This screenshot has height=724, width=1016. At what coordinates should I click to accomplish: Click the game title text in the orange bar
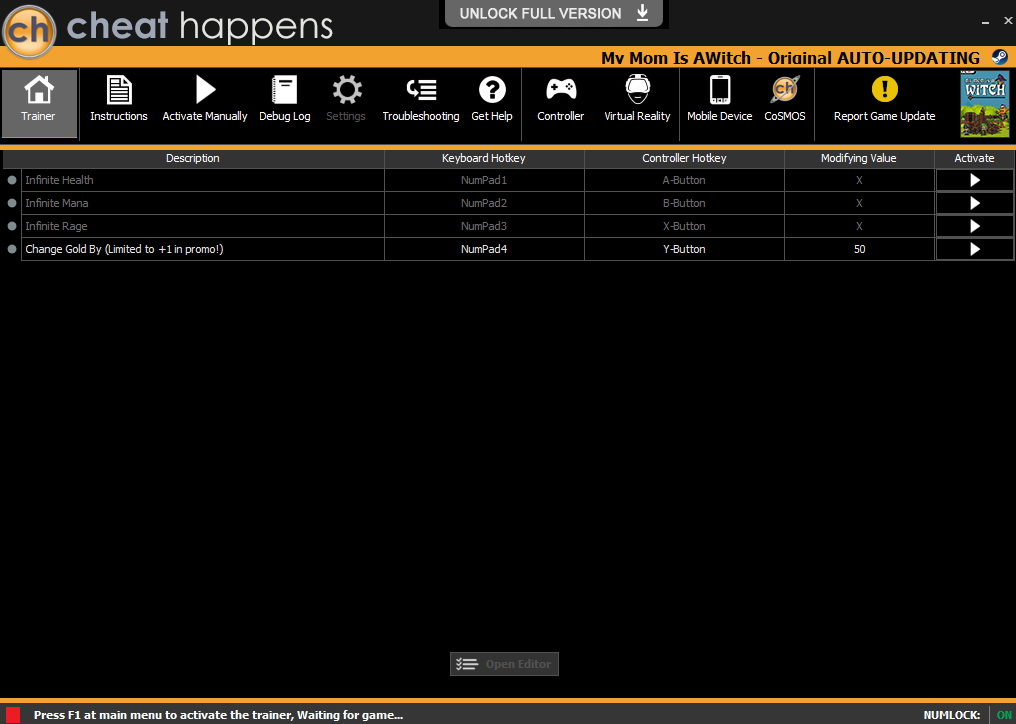click(791, 58)
